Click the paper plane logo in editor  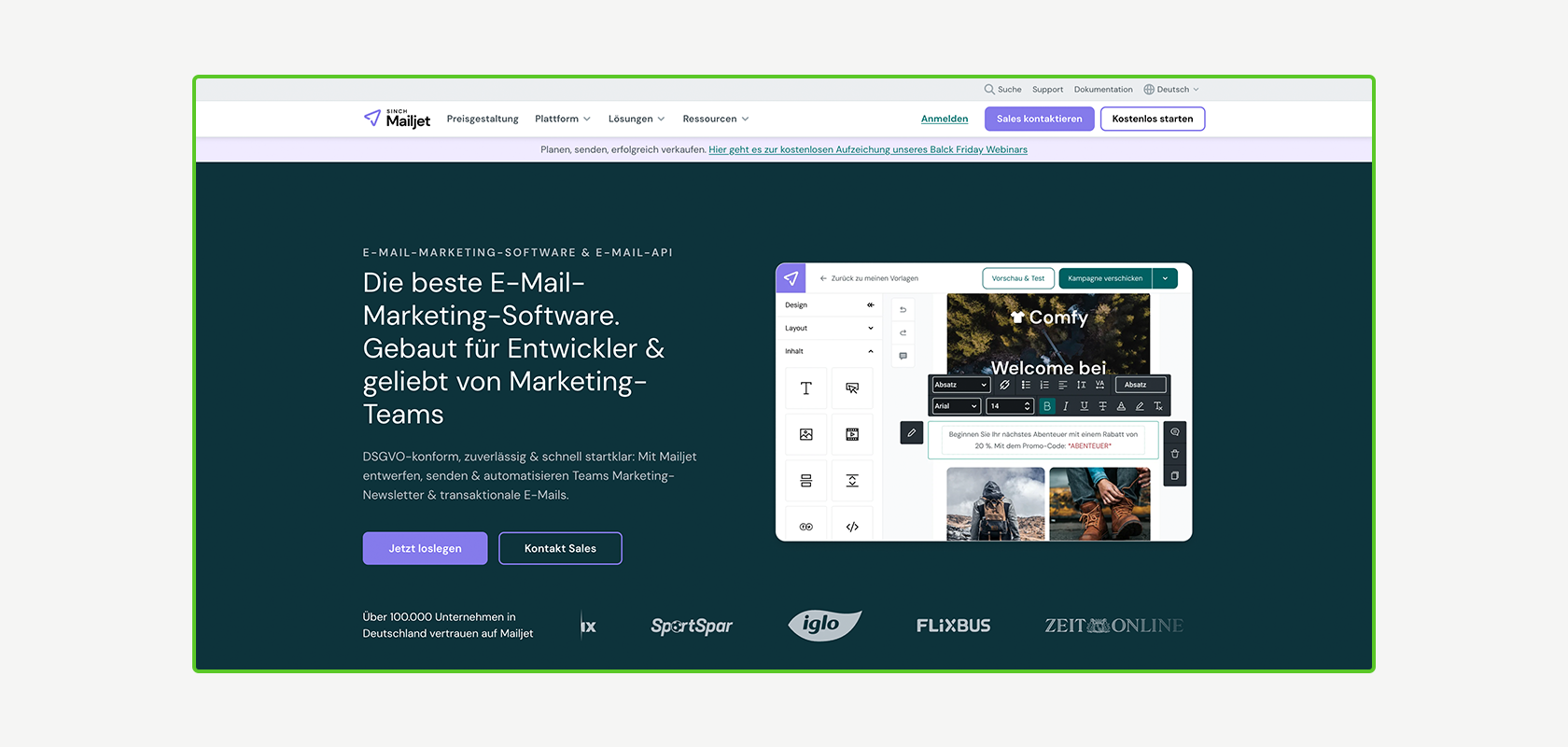[791, 278]
